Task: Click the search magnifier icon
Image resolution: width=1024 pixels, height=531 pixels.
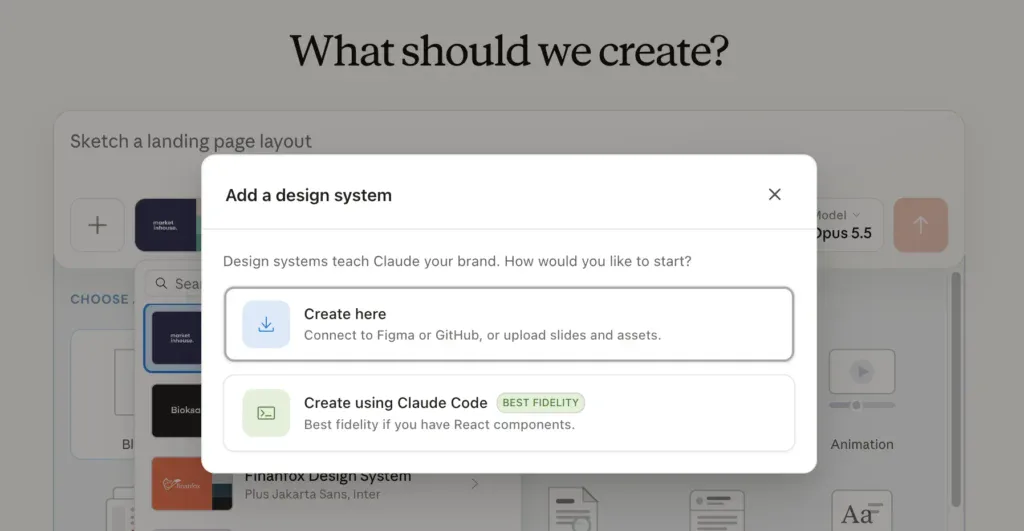Action: tap(161, 283)
